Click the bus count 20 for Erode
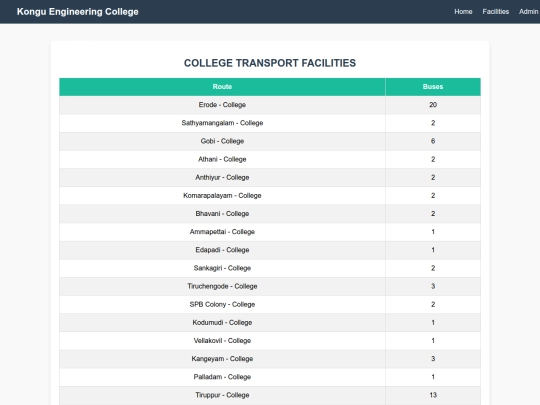540x405 pixels. coord(433,105)
